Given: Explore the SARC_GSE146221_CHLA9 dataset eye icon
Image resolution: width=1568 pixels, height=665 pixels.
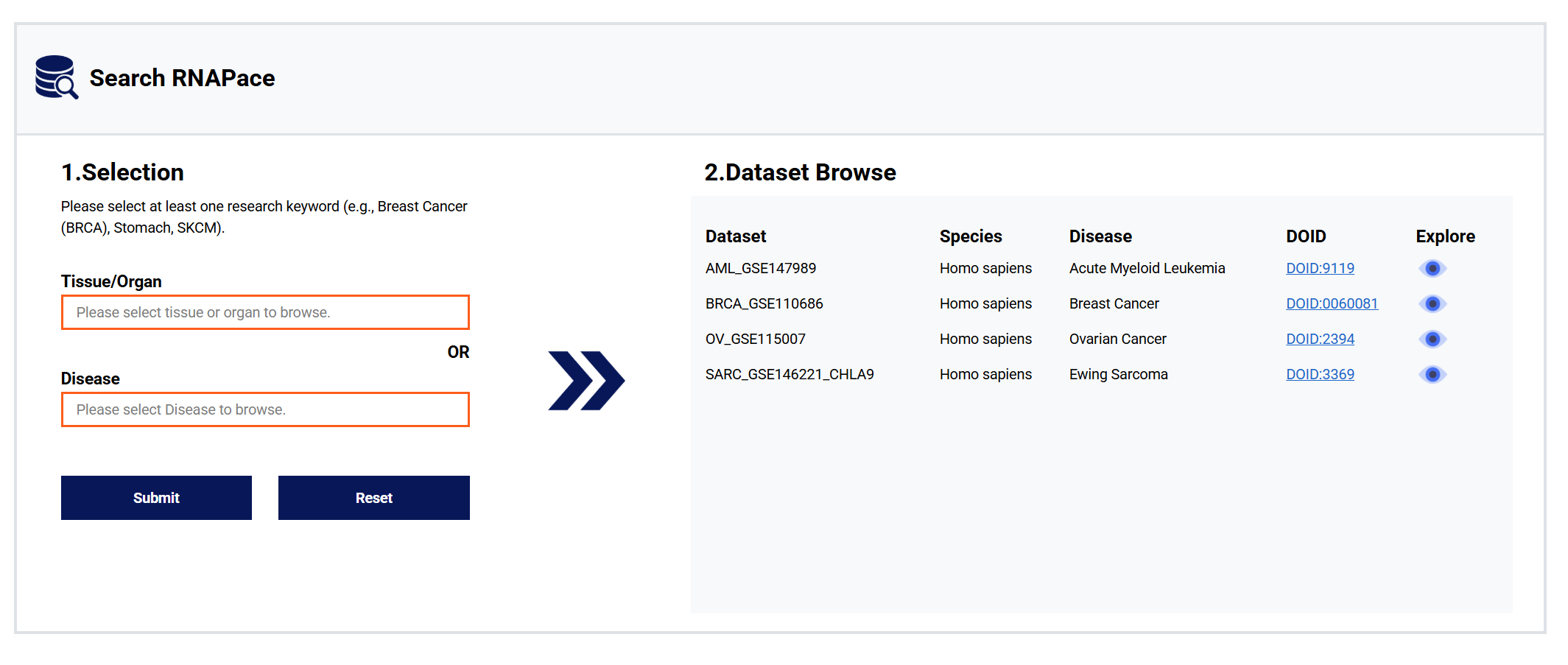Looking at the screenshot, I should (1432, 375).
